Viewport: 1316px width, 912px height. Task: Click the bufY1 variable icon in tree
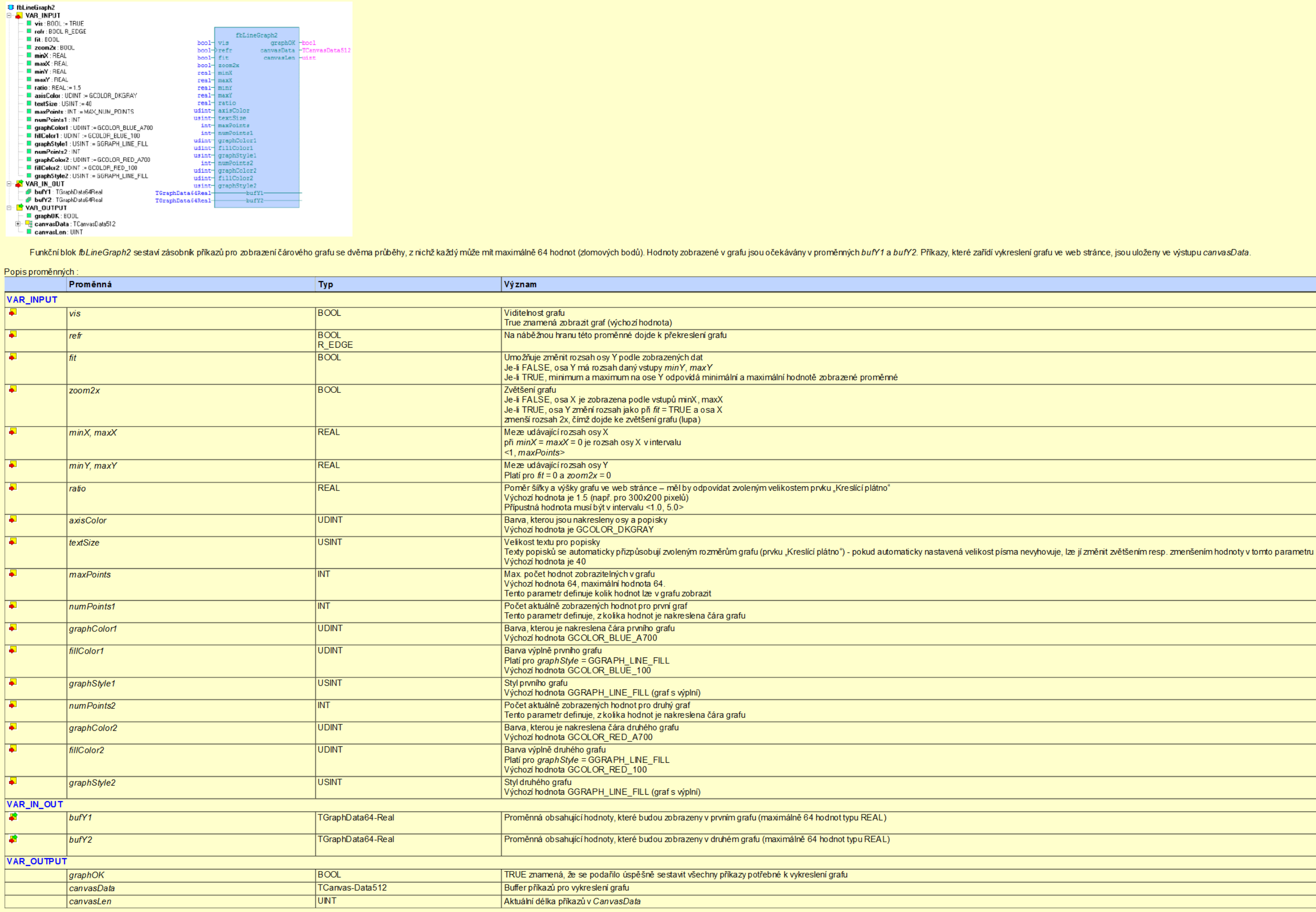[x=29, y=192]
